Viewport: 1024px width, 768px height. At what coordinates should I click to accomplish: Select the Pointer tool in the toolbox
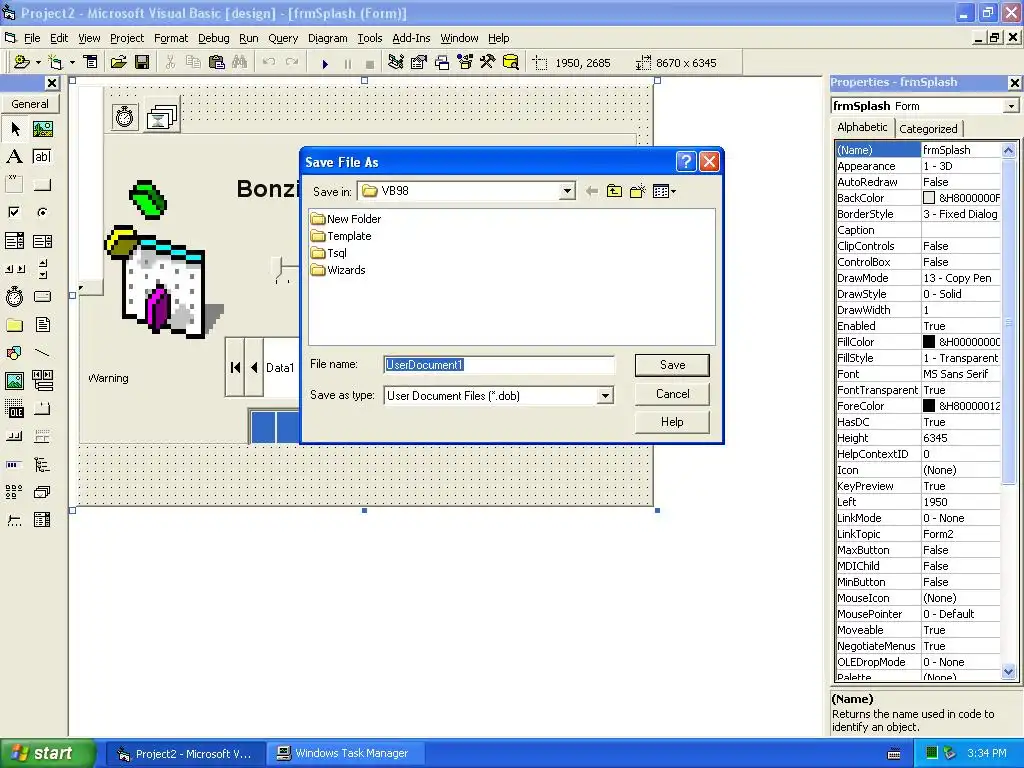point(14,129)
